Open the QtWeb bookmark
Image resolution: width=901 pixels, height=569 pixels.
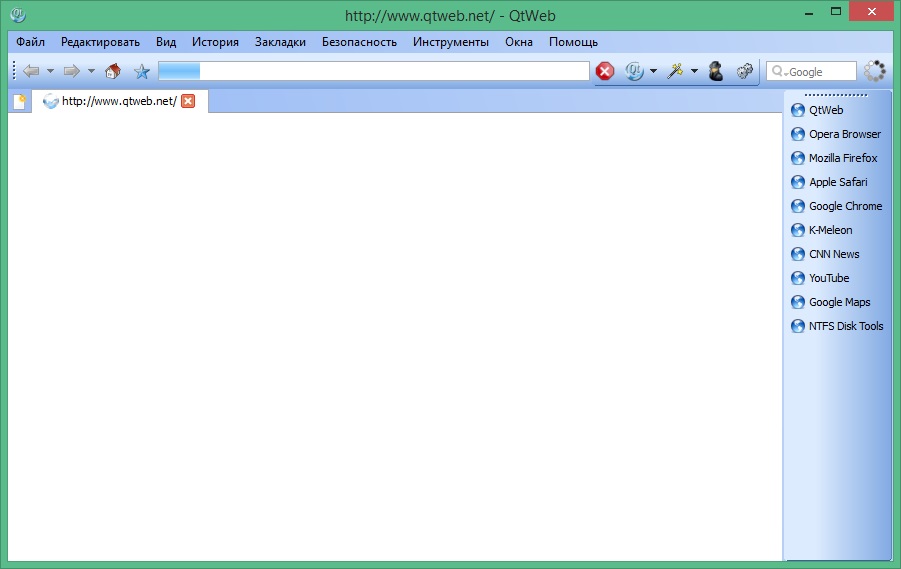click(817, 110)
